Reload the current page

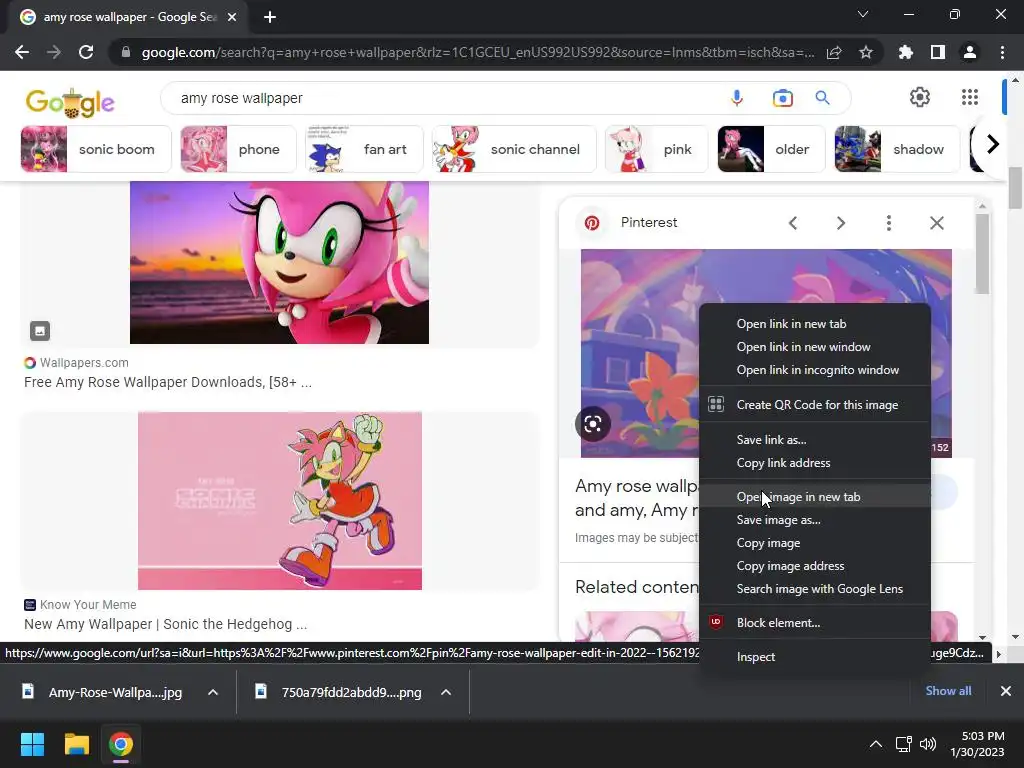click(x=86, y=52)
